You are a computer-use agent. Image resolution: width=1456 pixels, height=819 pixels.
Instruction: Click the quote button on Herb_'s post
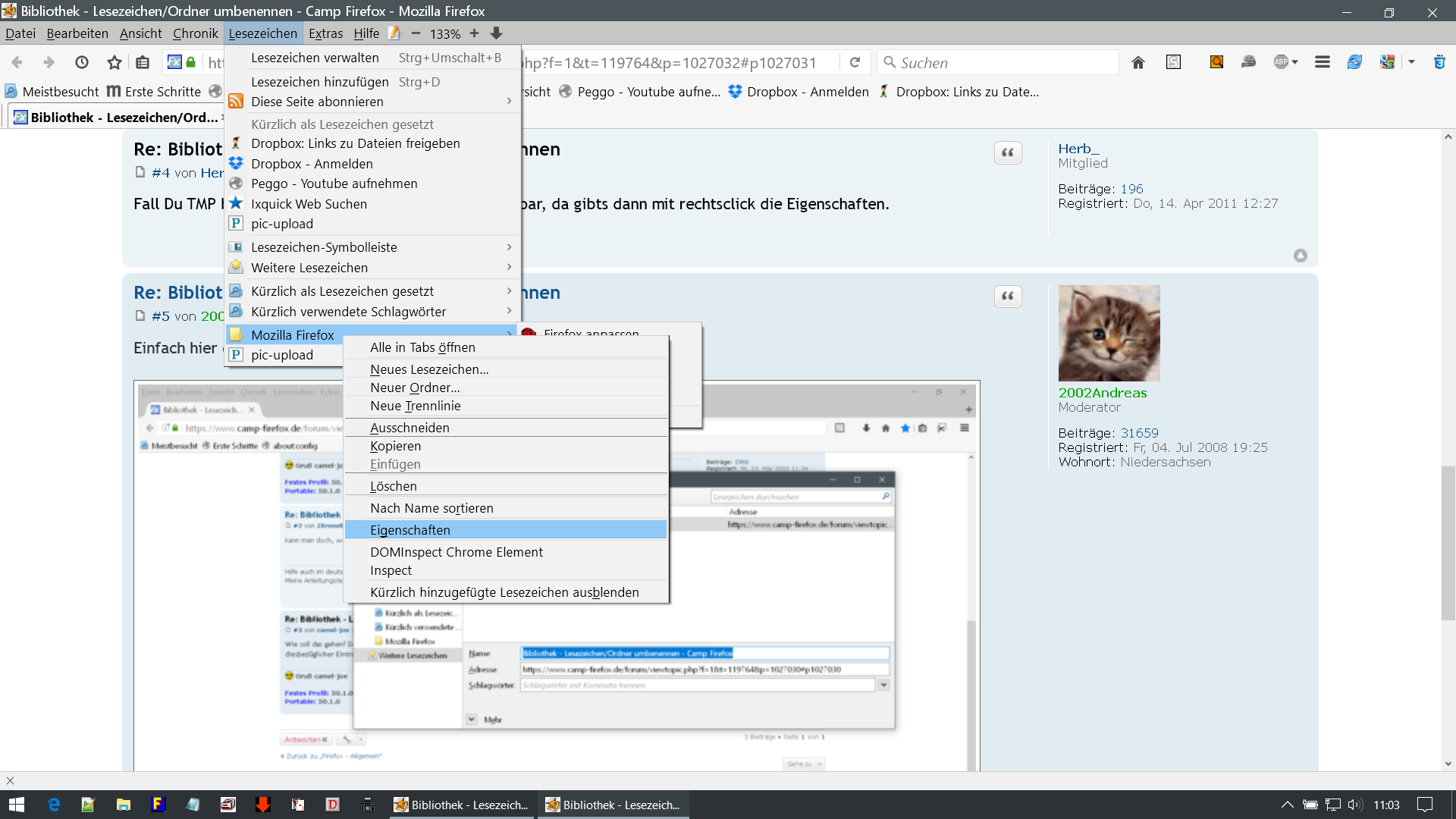(x=1007, y=152)
